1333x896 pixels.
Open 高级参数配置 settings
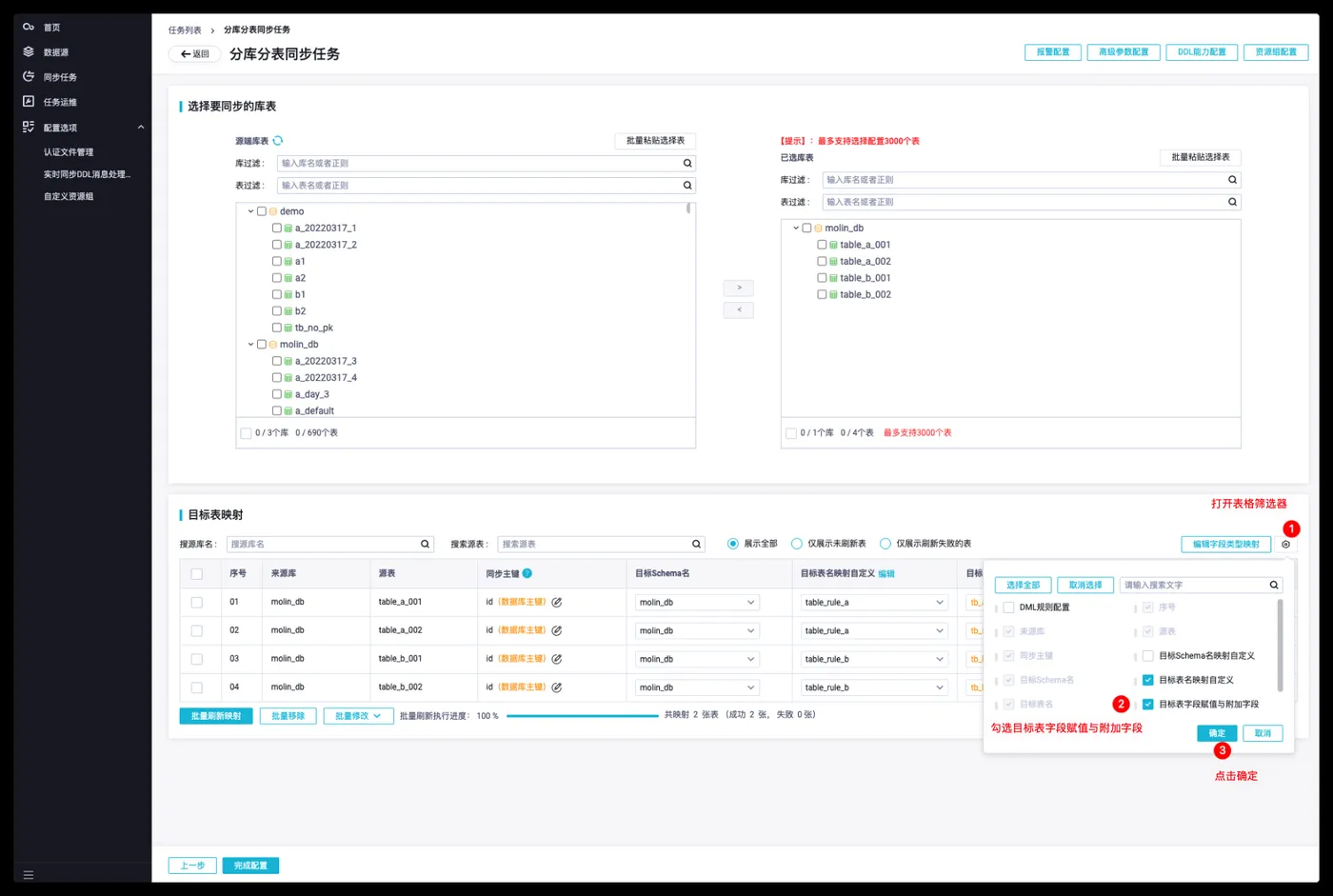[1124, 52]
